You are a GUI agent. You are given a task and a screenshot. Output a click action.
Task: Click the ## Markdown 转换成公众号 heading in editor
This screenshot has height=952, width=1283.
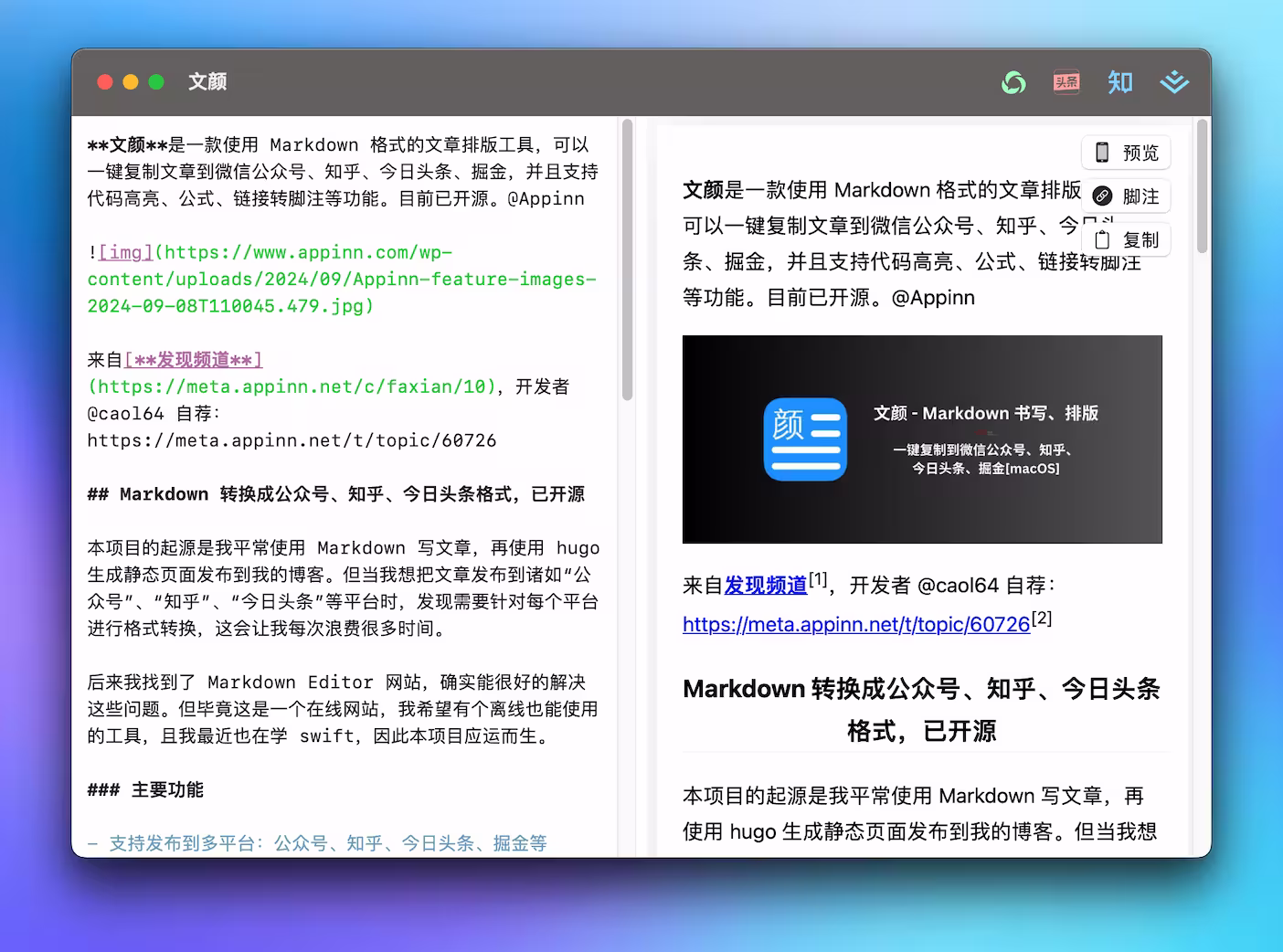coord(336,494)
